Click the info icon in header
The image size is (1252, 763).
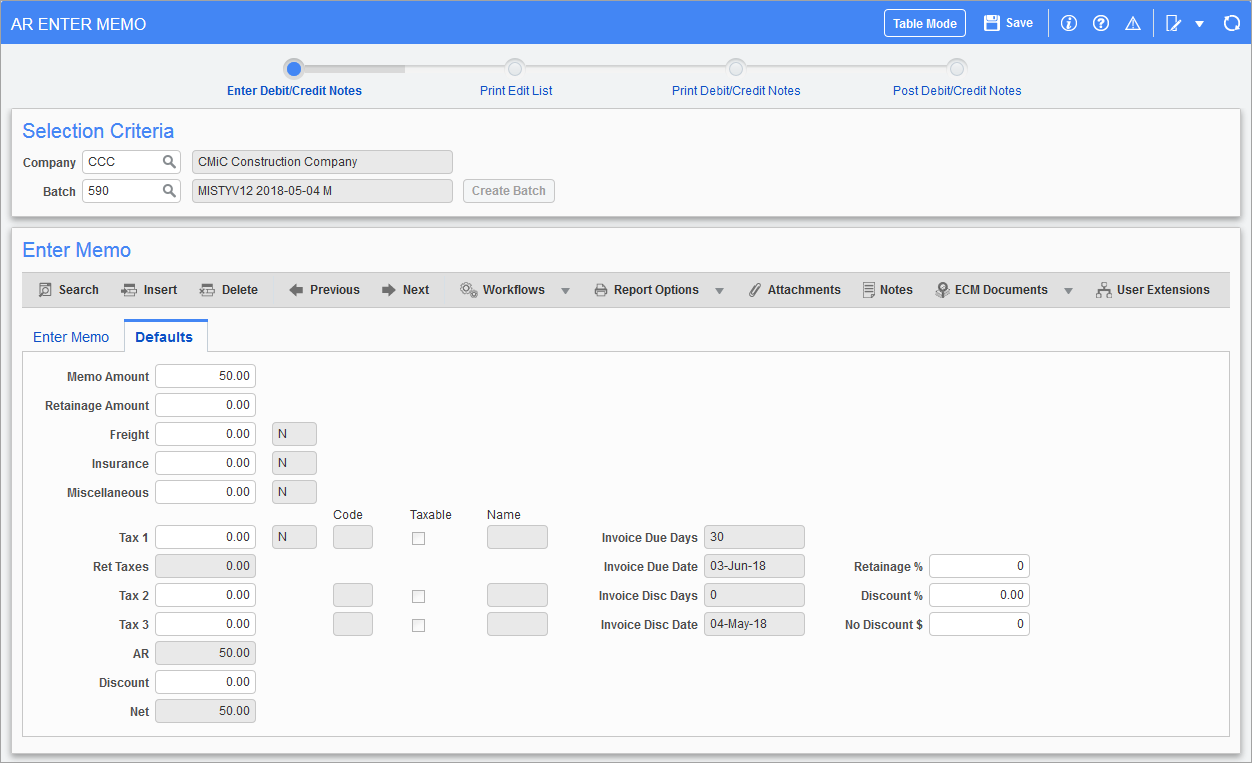coord(1069,23)
